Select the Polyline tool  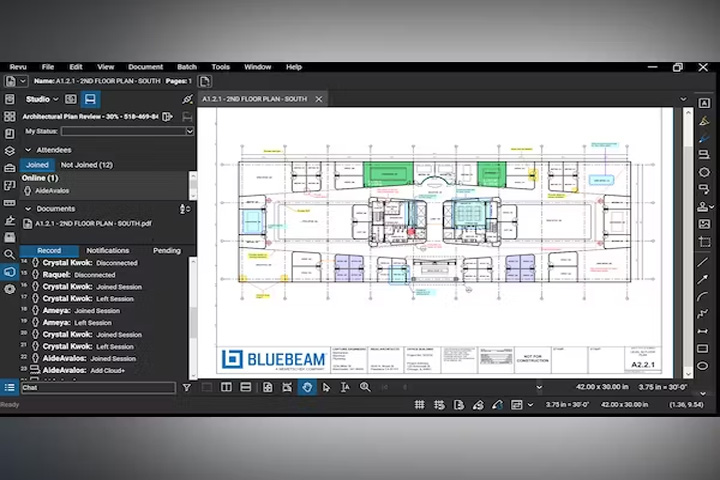[703, 314]
